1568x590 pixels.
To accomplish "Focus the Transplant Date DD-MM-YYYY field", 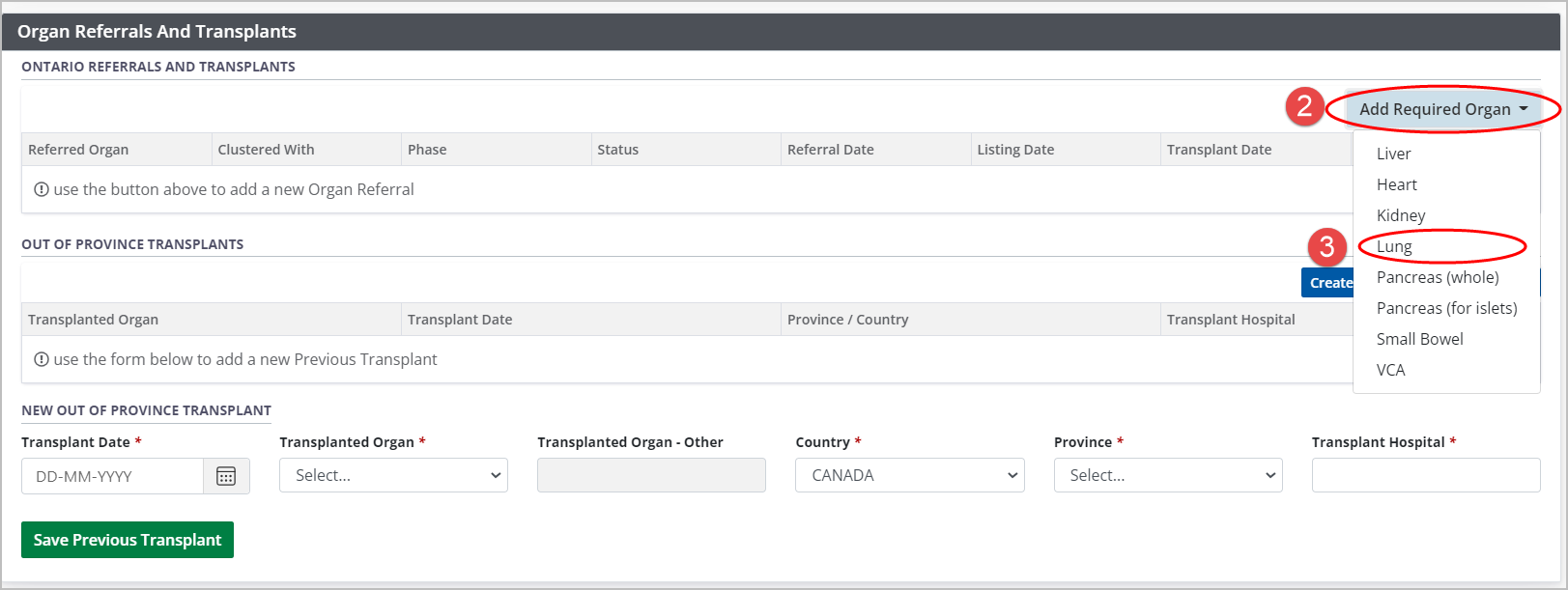I will coord(112,476).
